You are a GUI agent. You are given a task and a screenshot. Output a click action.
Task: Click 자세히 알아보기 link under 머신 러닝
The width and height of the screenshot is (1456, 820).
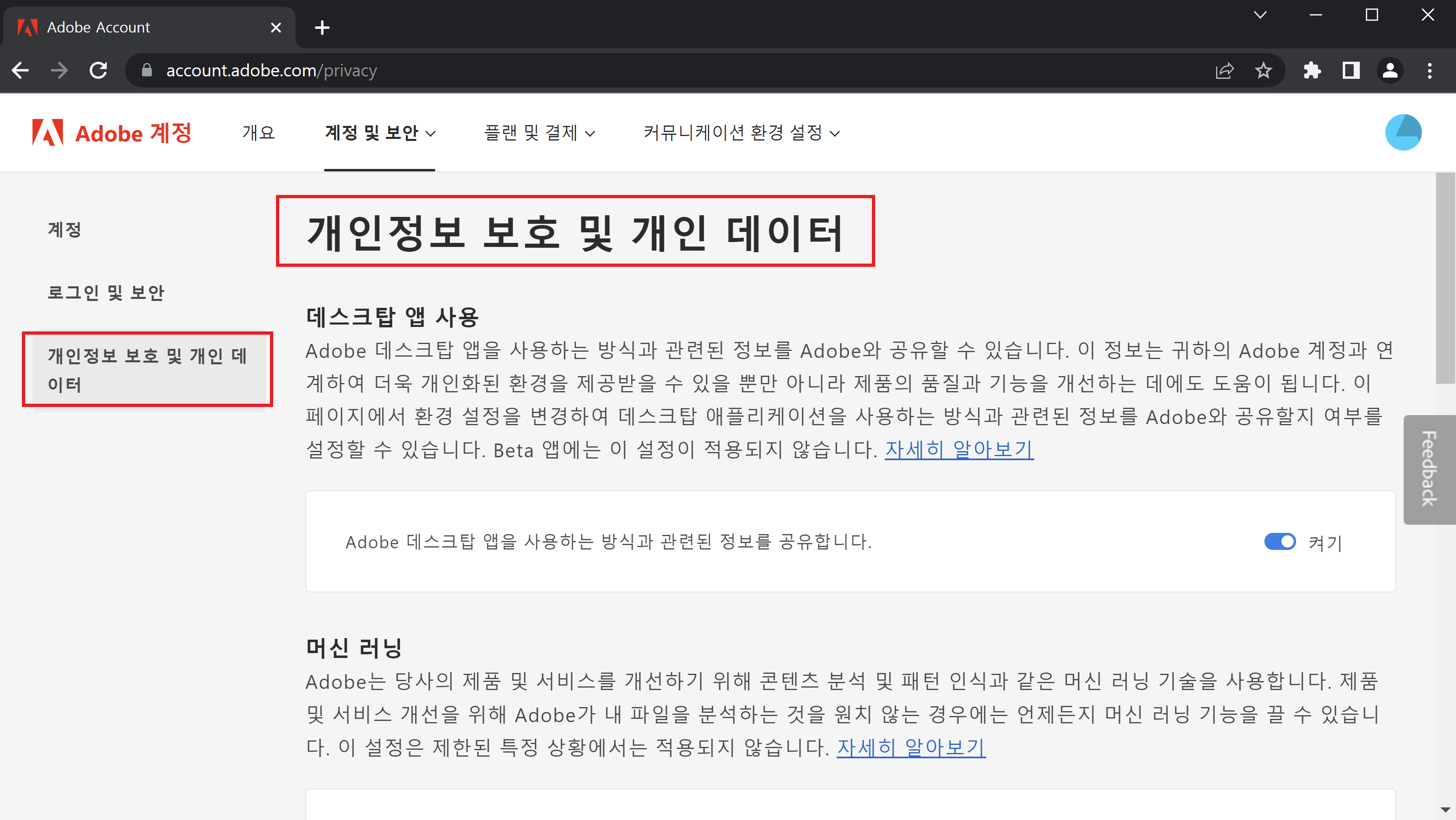(910, 748)
